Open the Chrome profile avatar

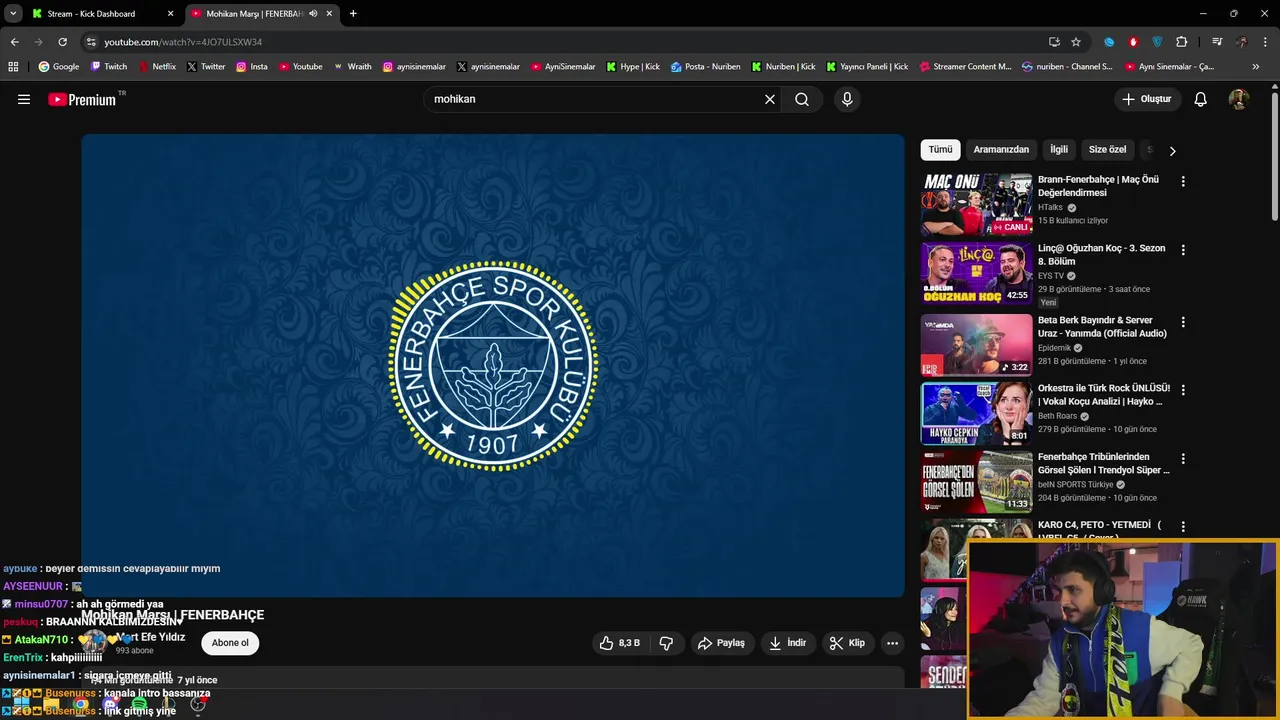(x=1242, y=42)
